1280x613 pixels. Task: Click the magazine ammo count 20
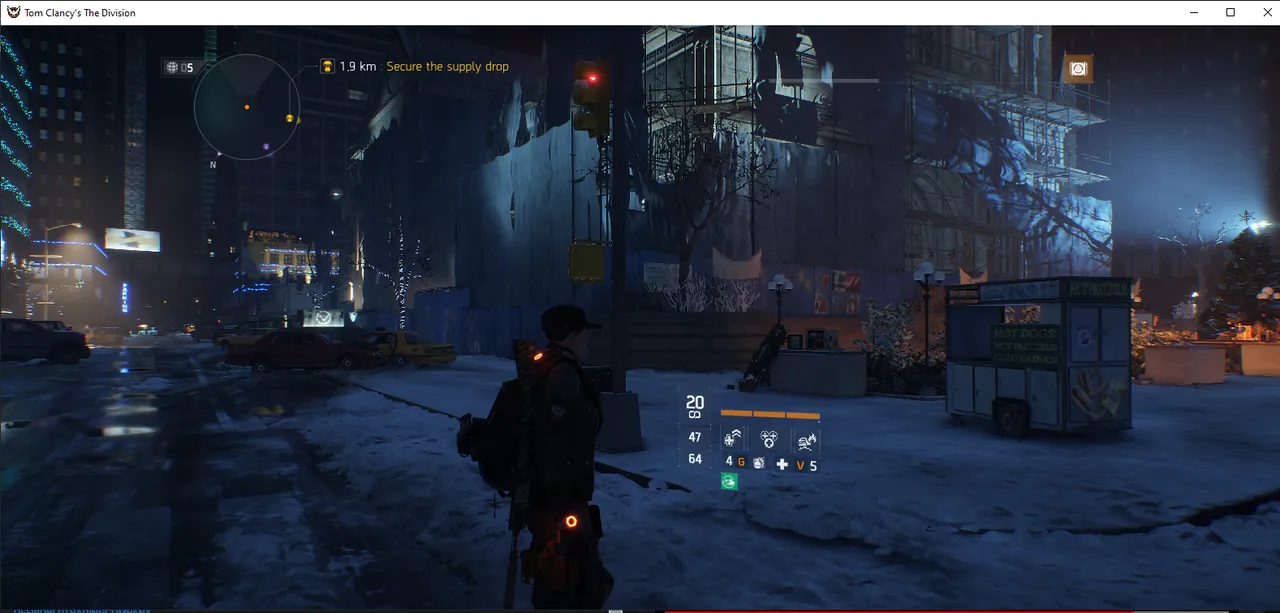695,402
